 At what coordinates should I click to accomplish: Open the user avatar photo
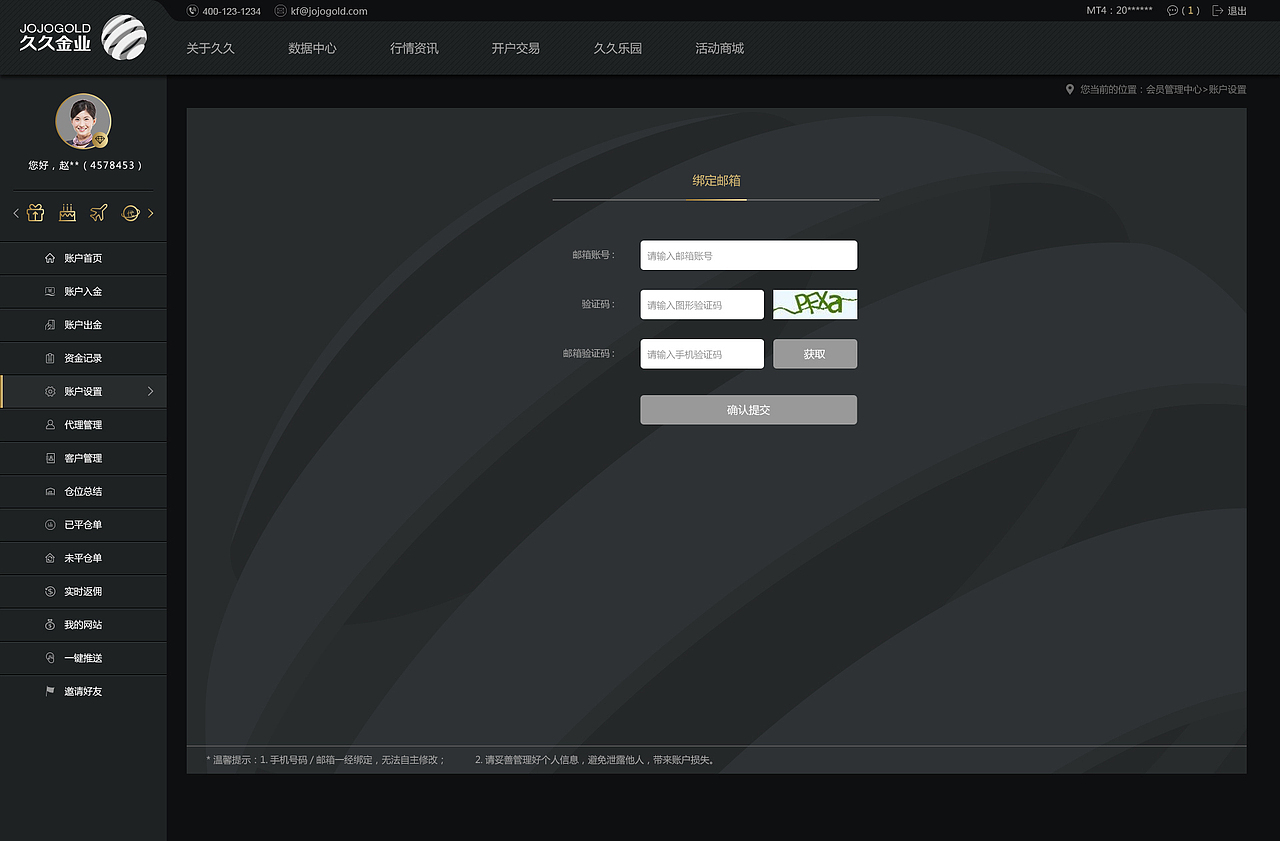[83, 121]
